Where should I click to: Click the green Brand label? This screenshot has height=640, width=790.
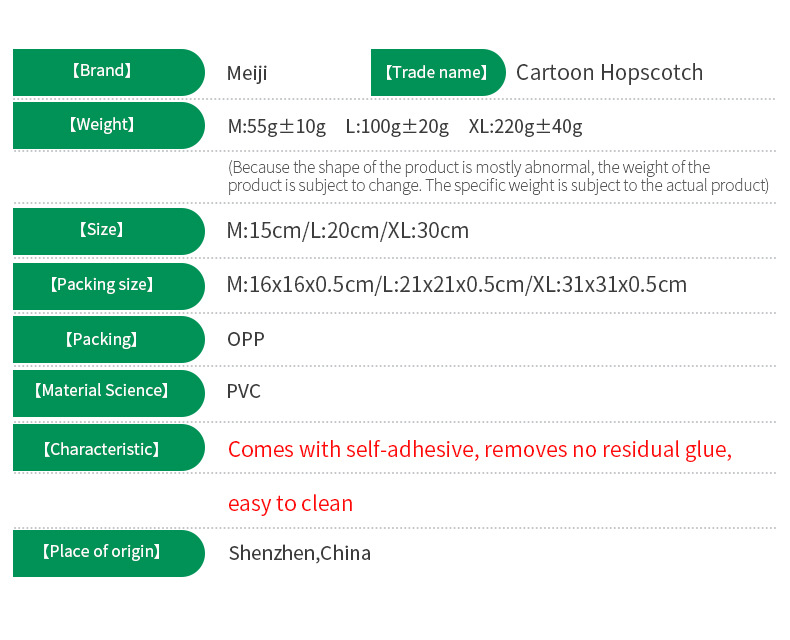tap(109, 72)
